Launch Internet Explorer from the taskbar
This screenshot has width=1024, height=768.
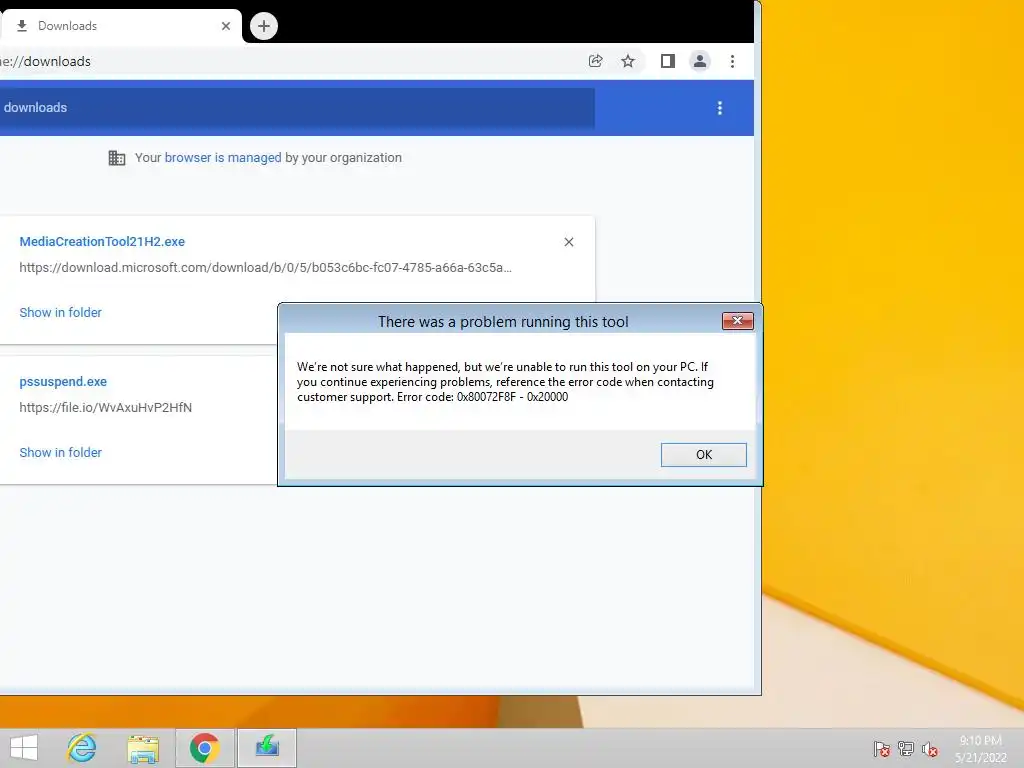82,748
